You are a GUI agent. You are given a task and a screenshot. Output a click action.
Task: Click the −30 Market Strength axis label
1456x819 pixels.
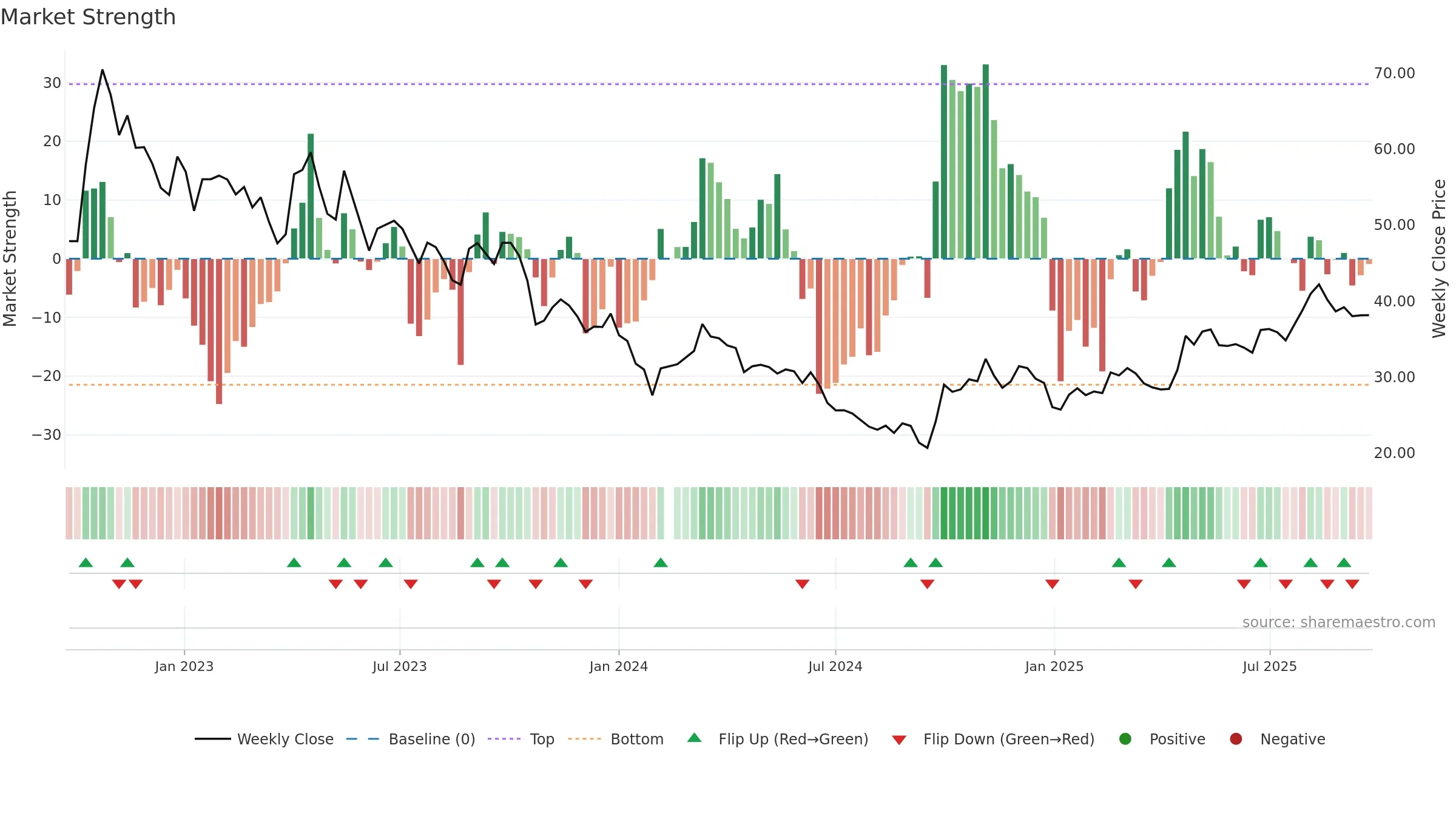(47, 435)
